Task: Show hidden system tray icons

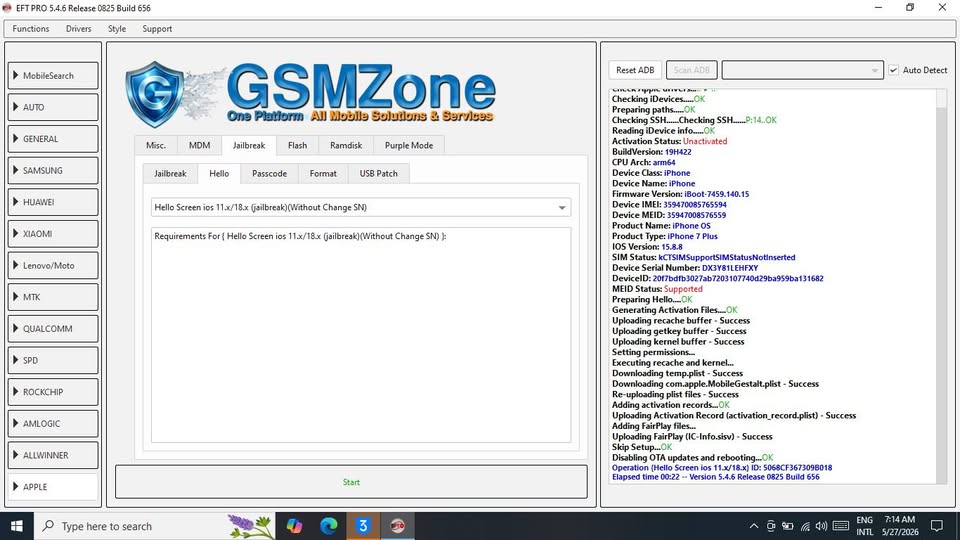Action: point(754,526)
